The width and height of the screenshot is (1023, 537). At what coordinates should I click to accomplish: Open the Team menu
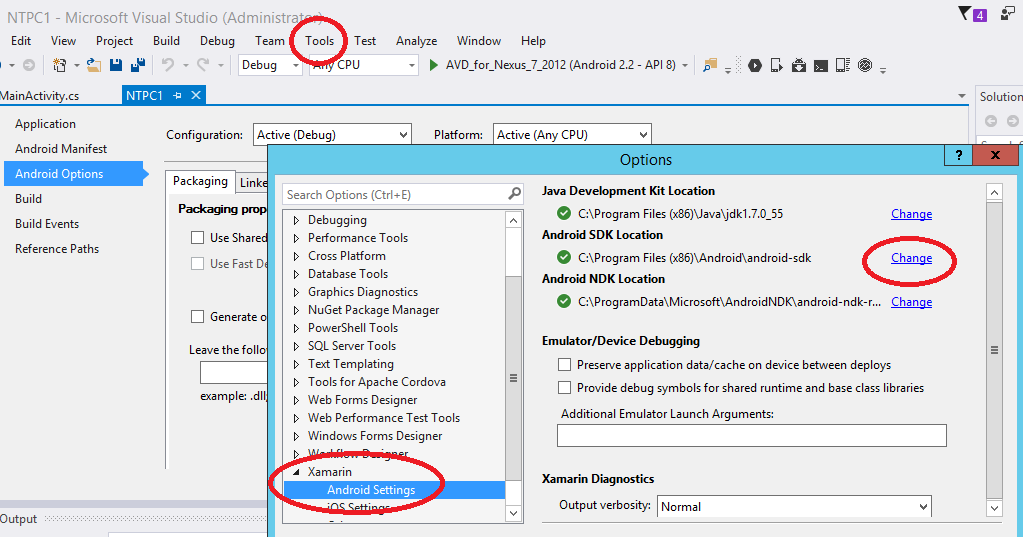click(269, 40)
